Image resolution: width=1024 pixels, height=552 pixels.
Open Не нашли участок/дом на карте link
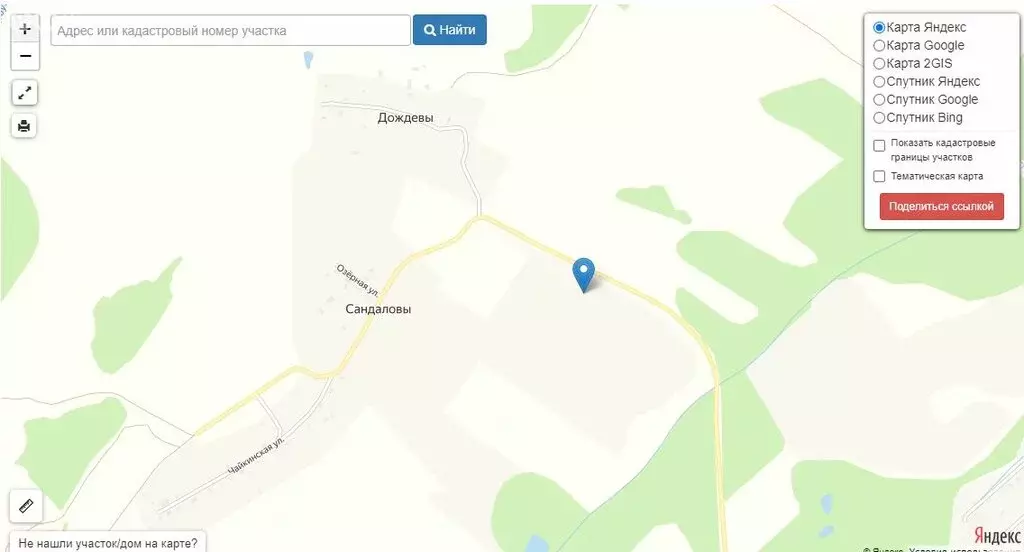[108, 542]
